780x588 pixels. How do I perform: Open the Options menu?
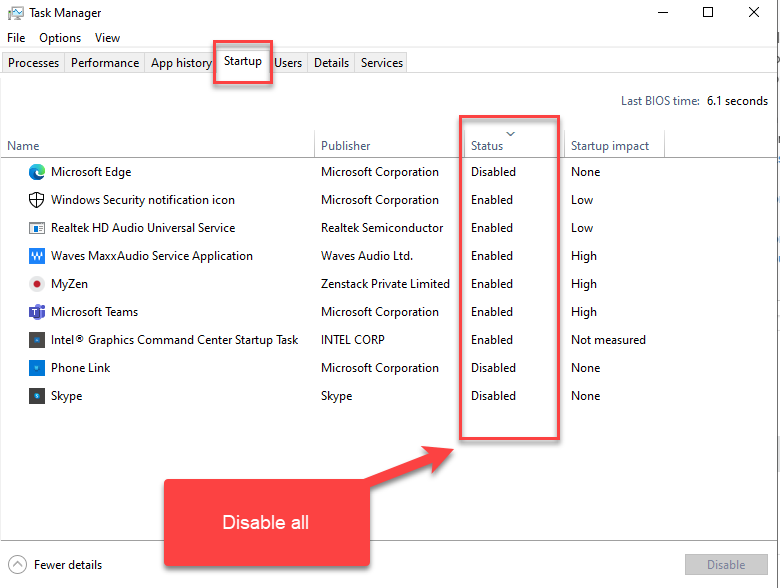[60, 38]
